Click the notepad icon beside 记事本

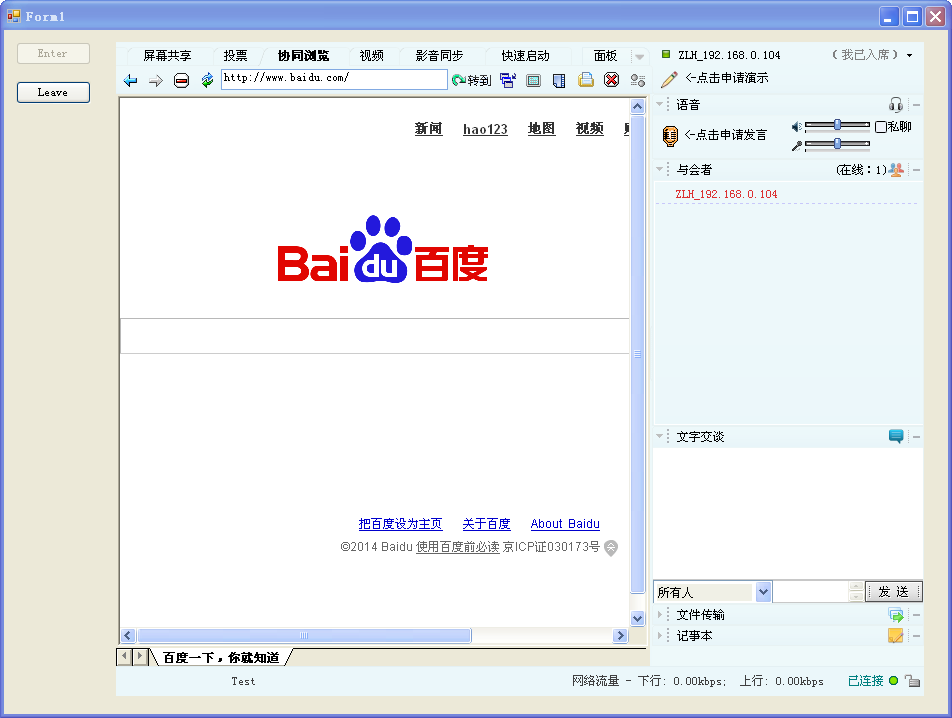click(896, 636)
